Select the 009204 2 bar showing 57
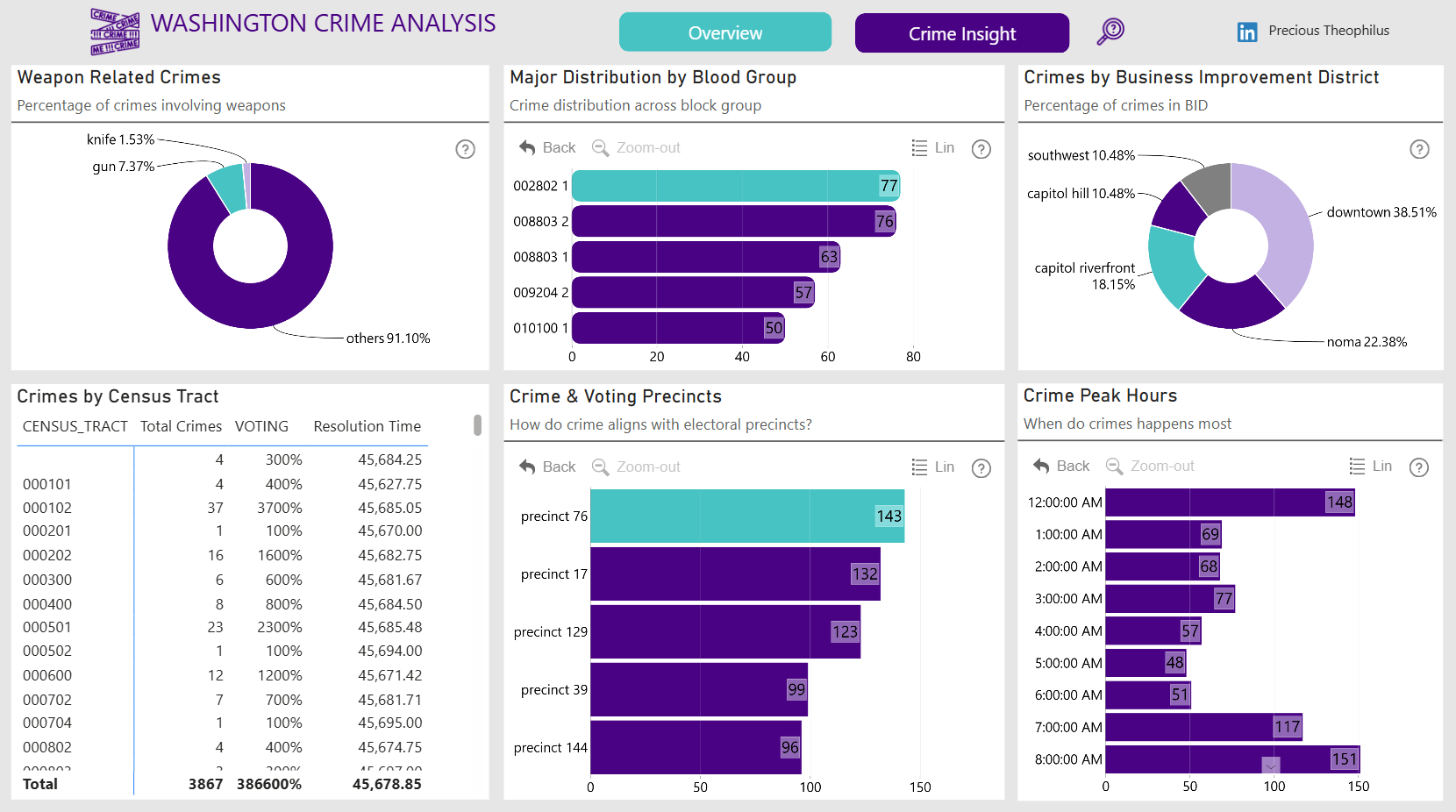1456x812 pixels. (694, 292)
